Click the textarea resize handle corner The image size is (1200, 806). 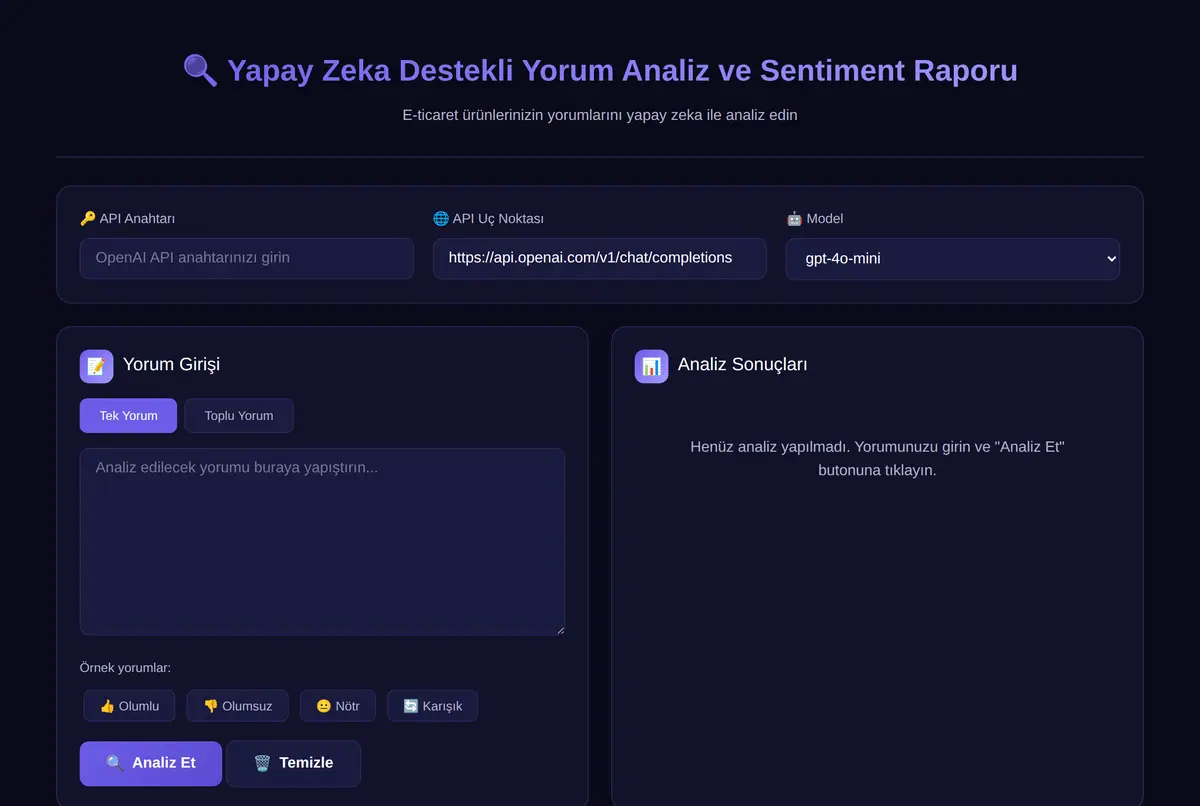click(559, 629)
